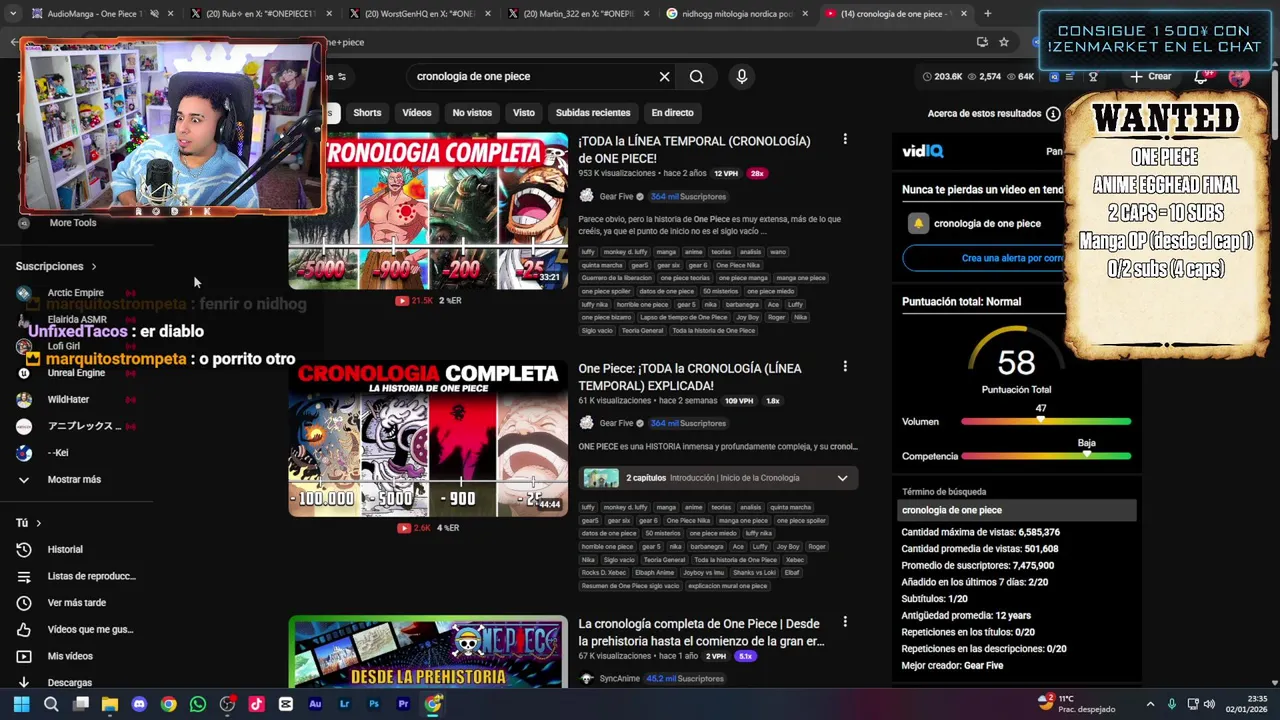Launch Adobe Lightroom from taskbar
The height and width of the screenshot is (720, 1280).
(345, 704)
